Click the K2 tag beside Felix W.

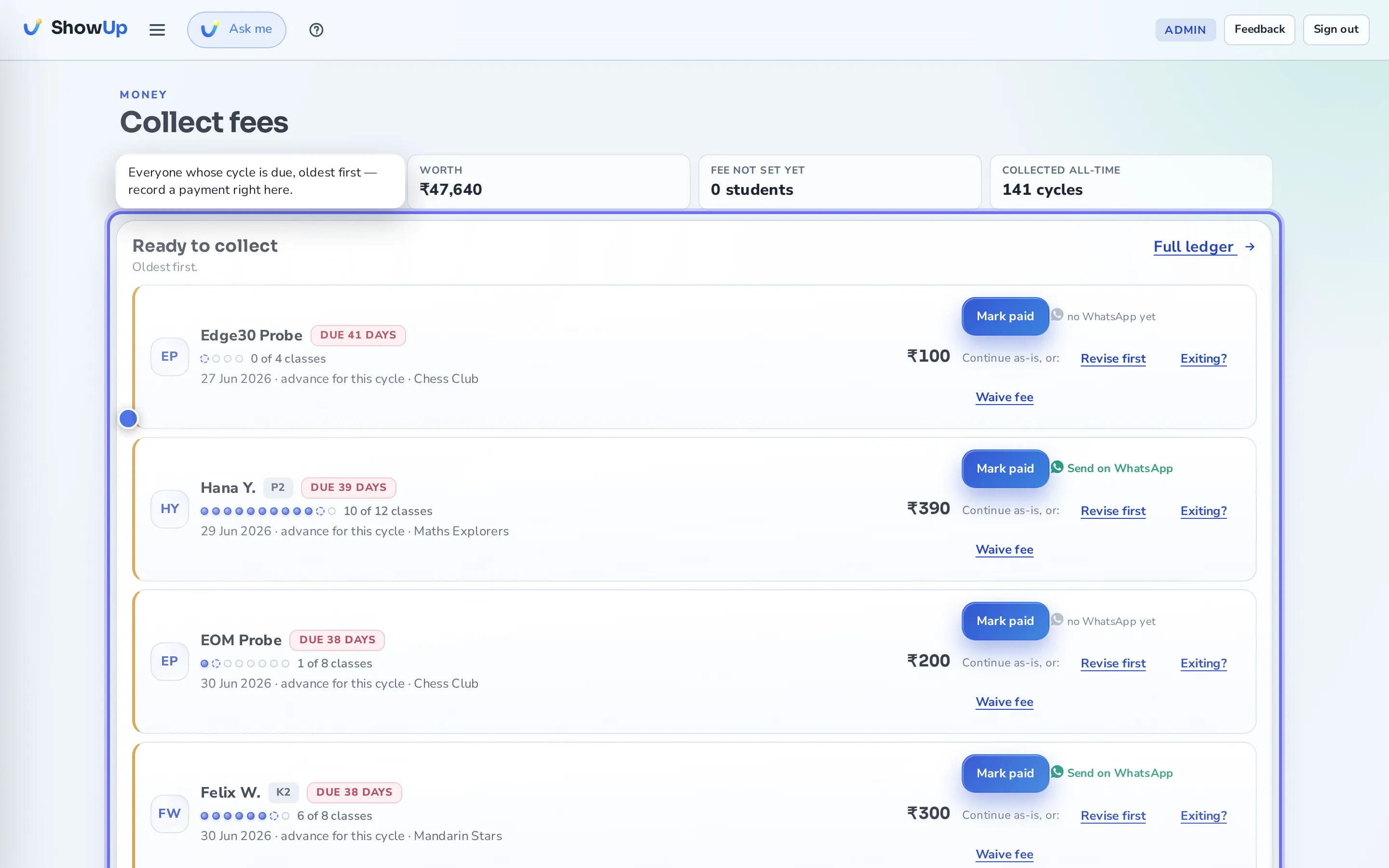(x=283, y=792)
